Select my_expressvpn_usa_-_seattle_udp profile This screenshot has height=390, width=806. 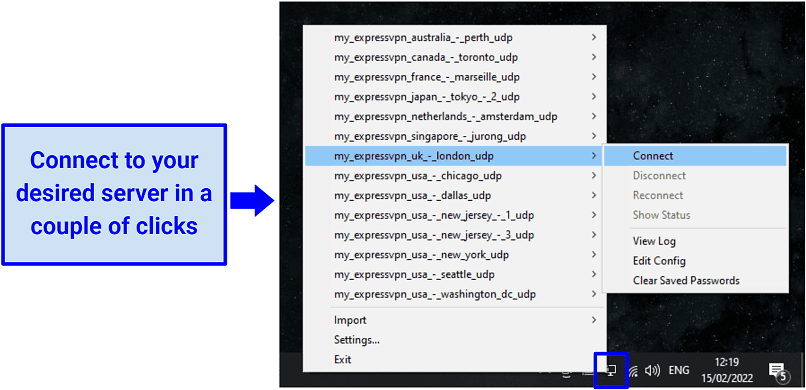[455, 275]
